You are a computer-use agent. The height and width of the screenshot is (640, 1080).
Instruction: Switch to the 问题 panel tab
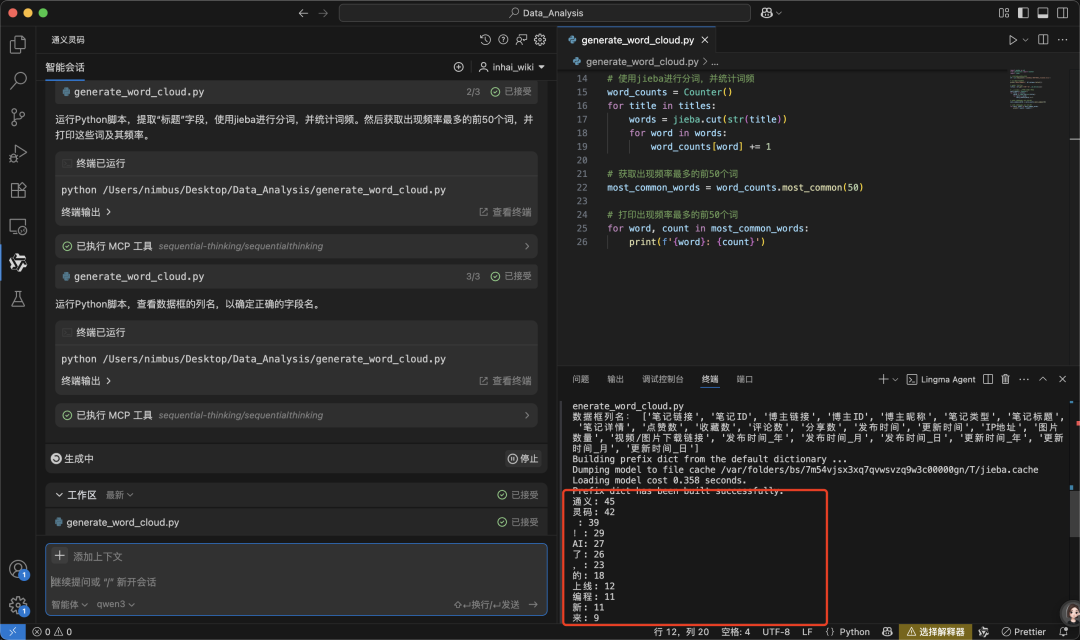[580, 379]
